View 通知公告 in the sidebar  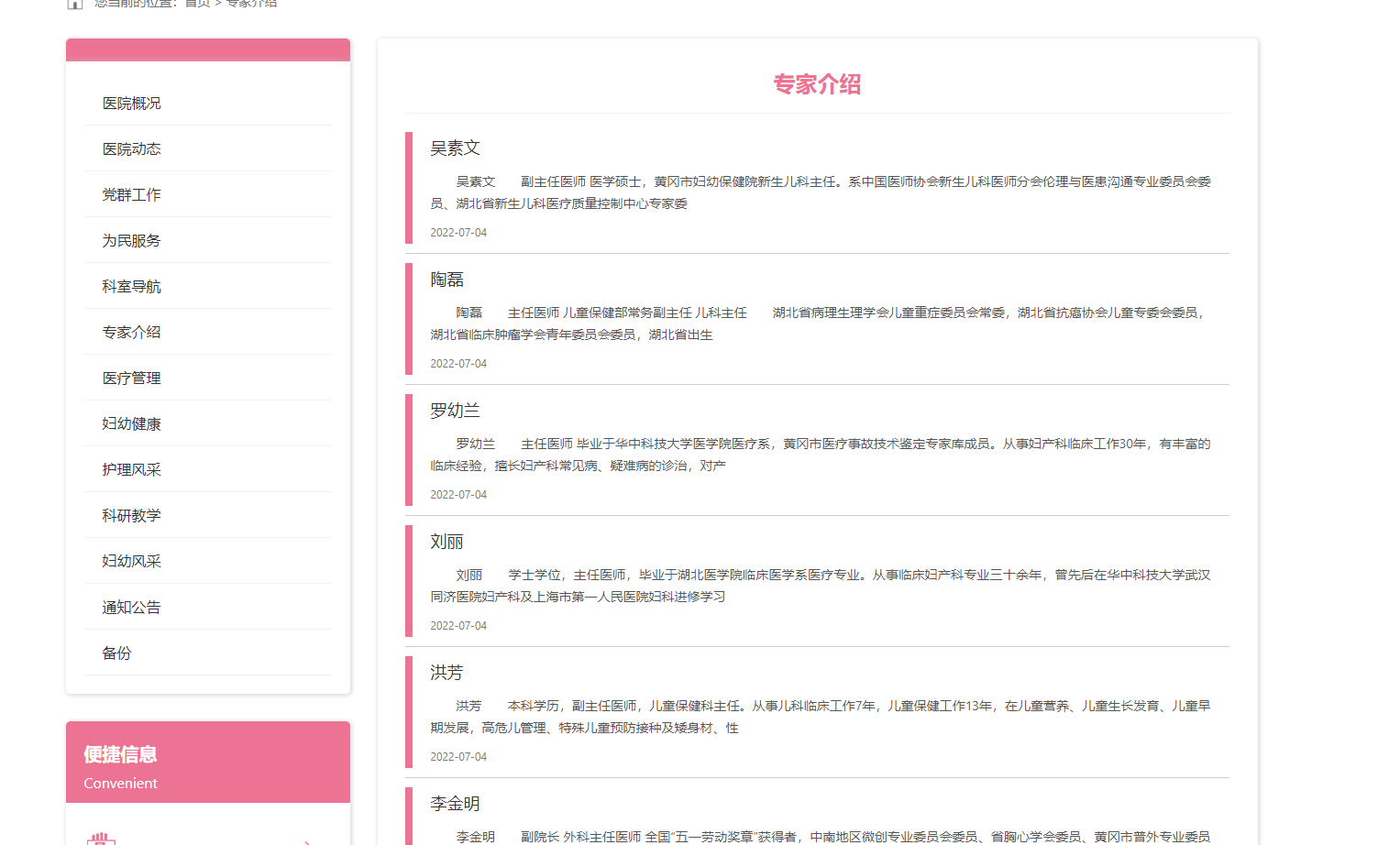pyautogui.click(x=131, y=608)
